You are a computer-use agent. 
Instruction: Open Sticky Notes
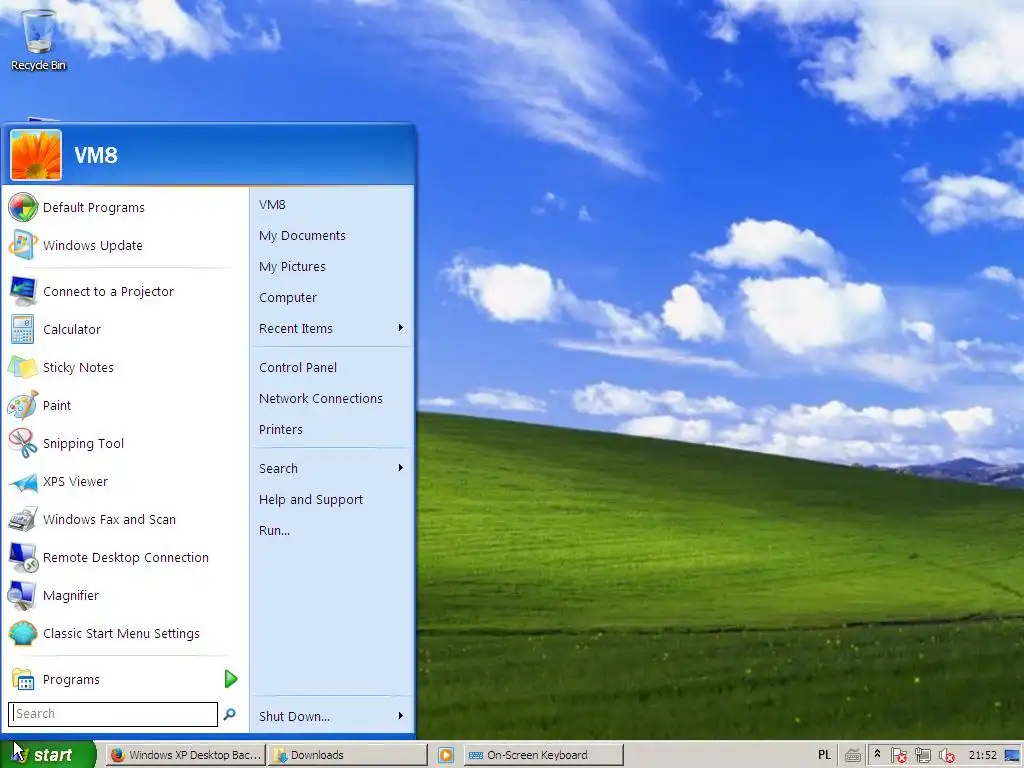(x=124, y=367)
